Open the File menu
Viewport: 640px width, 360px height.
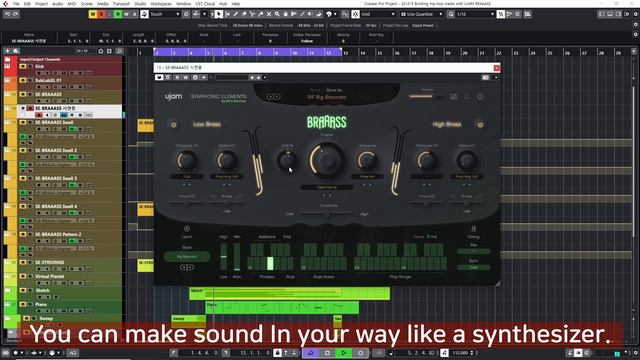pyautogui.click(x=16, y=4)
